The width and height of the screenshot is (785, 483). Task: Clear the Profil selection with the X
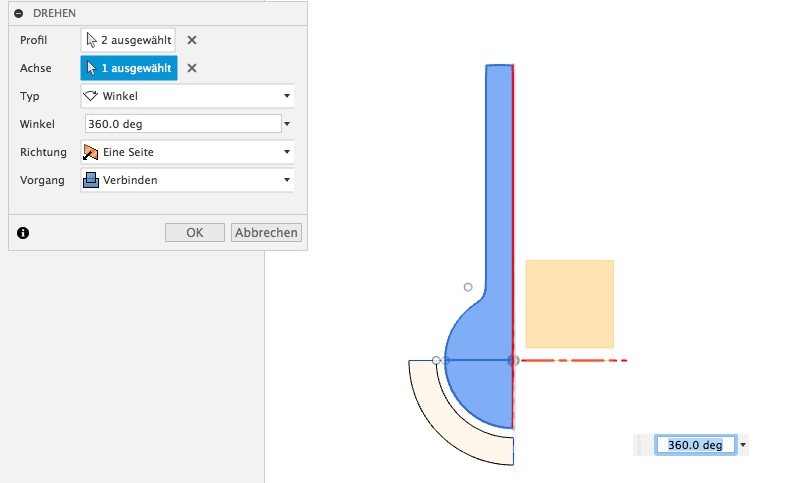(192, 40)
